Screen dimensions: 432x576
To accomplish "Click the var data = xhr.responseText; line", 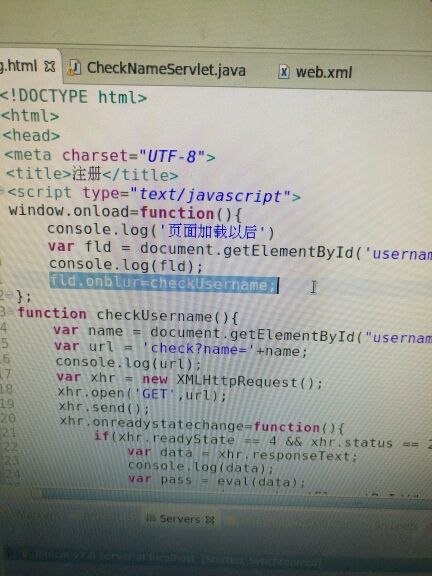I will click(242, 454).
